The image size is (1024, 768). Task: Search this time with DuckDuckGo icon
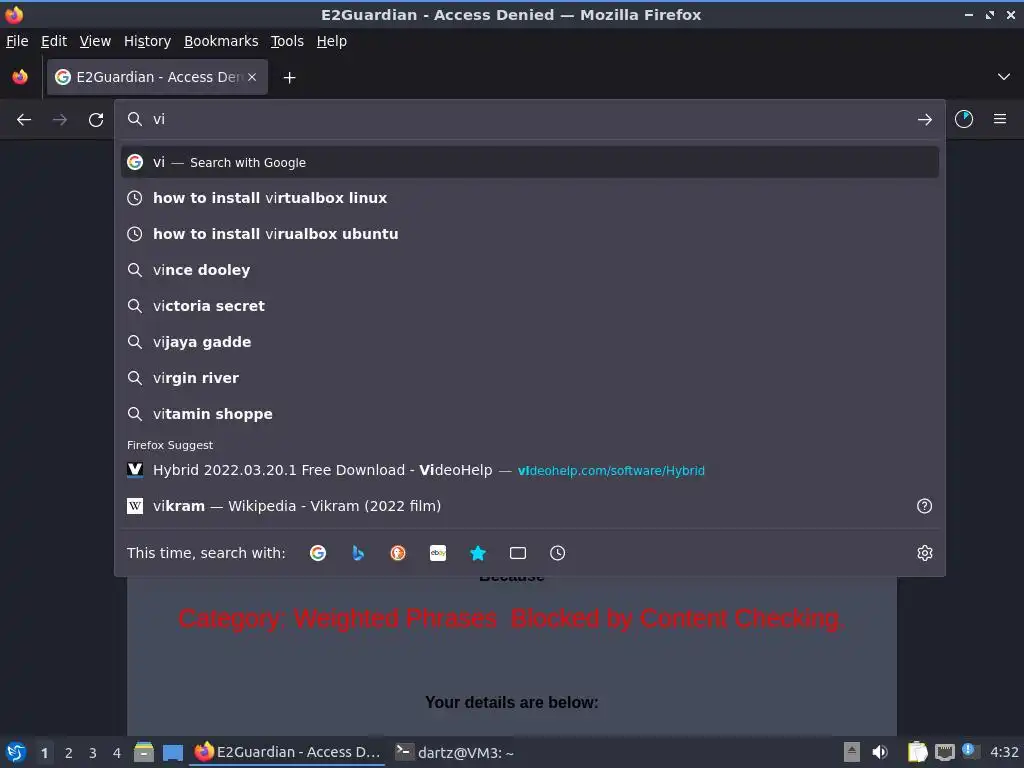pos(398,553)
